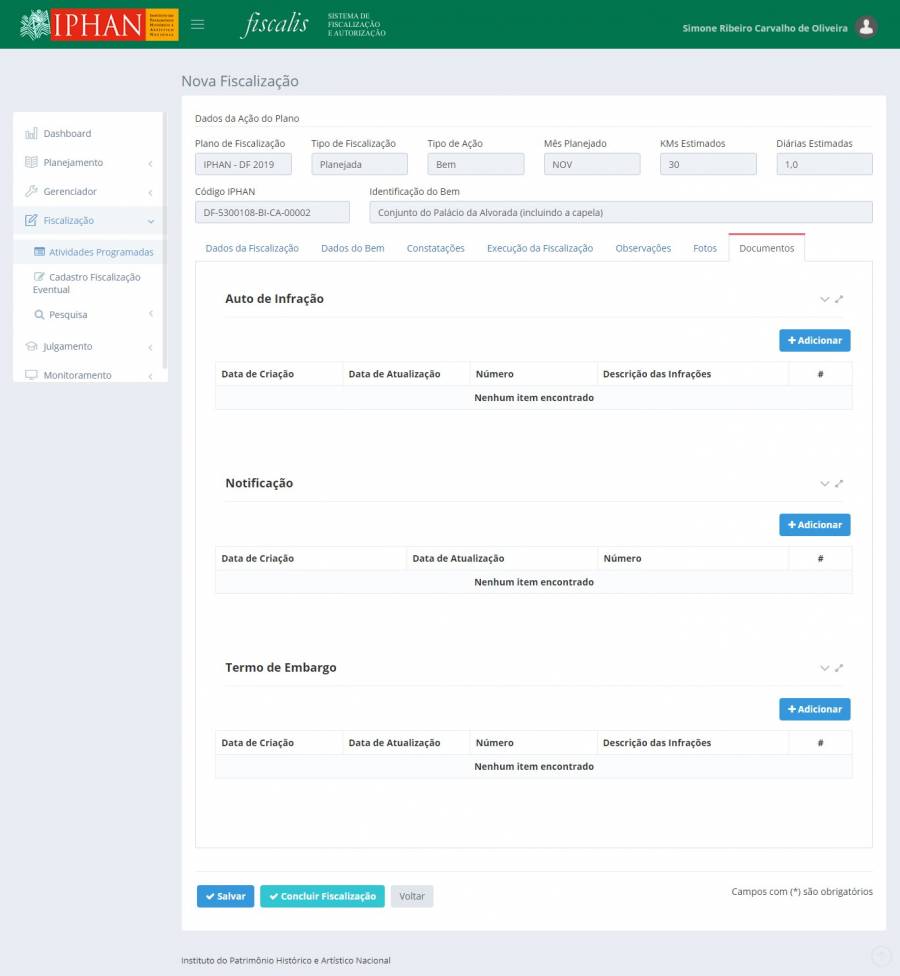Maximize the Notificação panel with expand icon
The image size is (900, 976).
pyautogui.click(x=840, y=484)
